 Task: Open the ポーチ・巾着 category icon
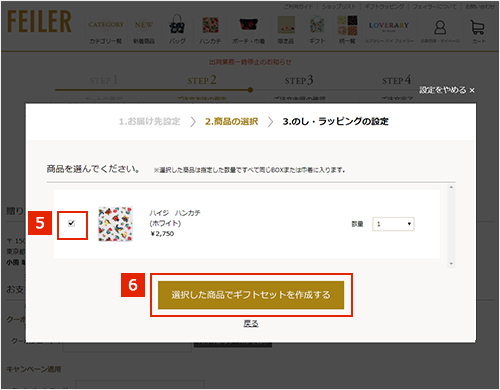[x=248, y=30]
